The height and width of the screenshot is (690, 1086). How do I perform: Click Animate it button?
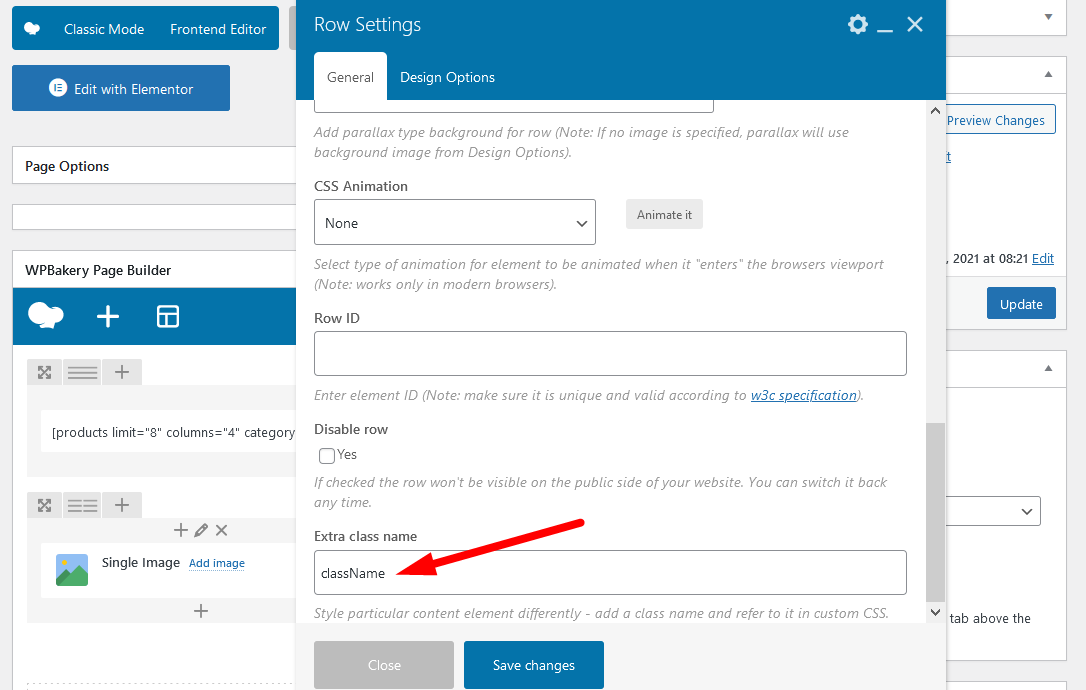pos(664,215)
